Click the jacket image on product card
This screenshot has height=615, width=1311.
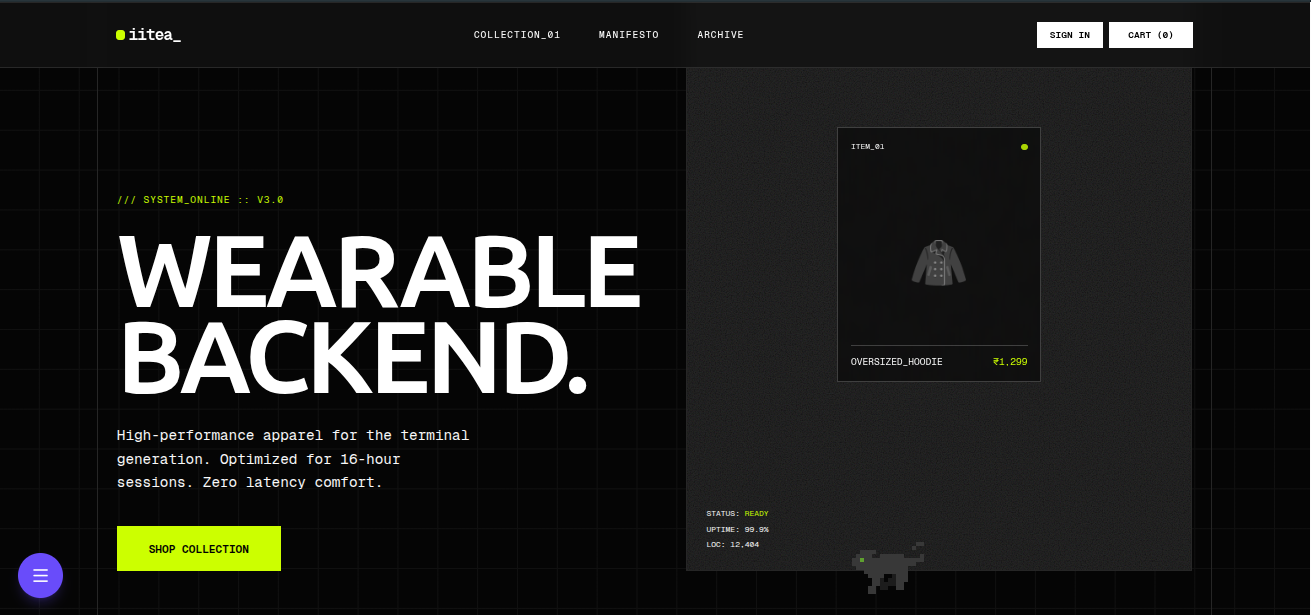click(938, 264)
